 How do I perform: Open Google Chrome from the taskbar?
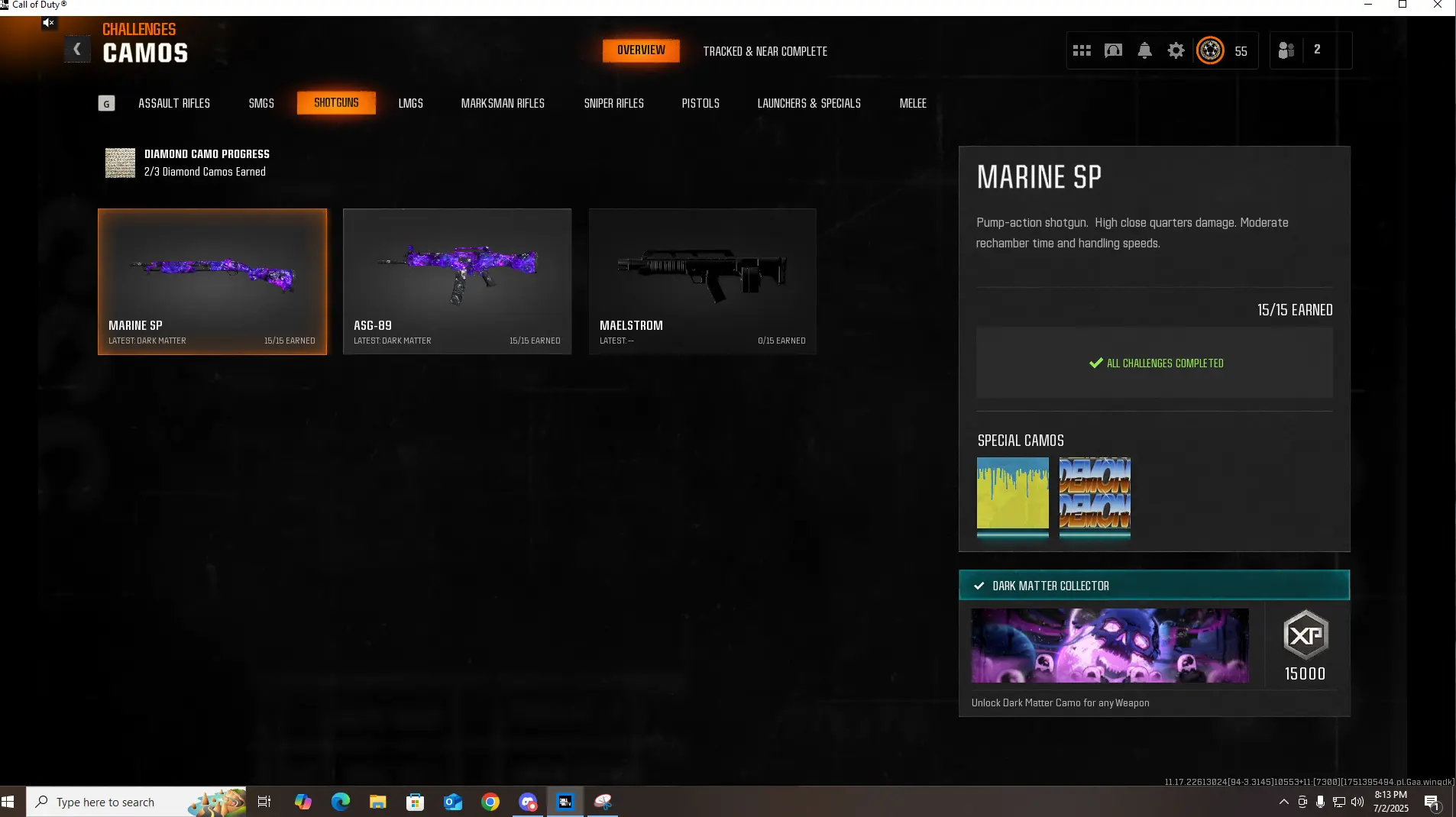(490, 802)
